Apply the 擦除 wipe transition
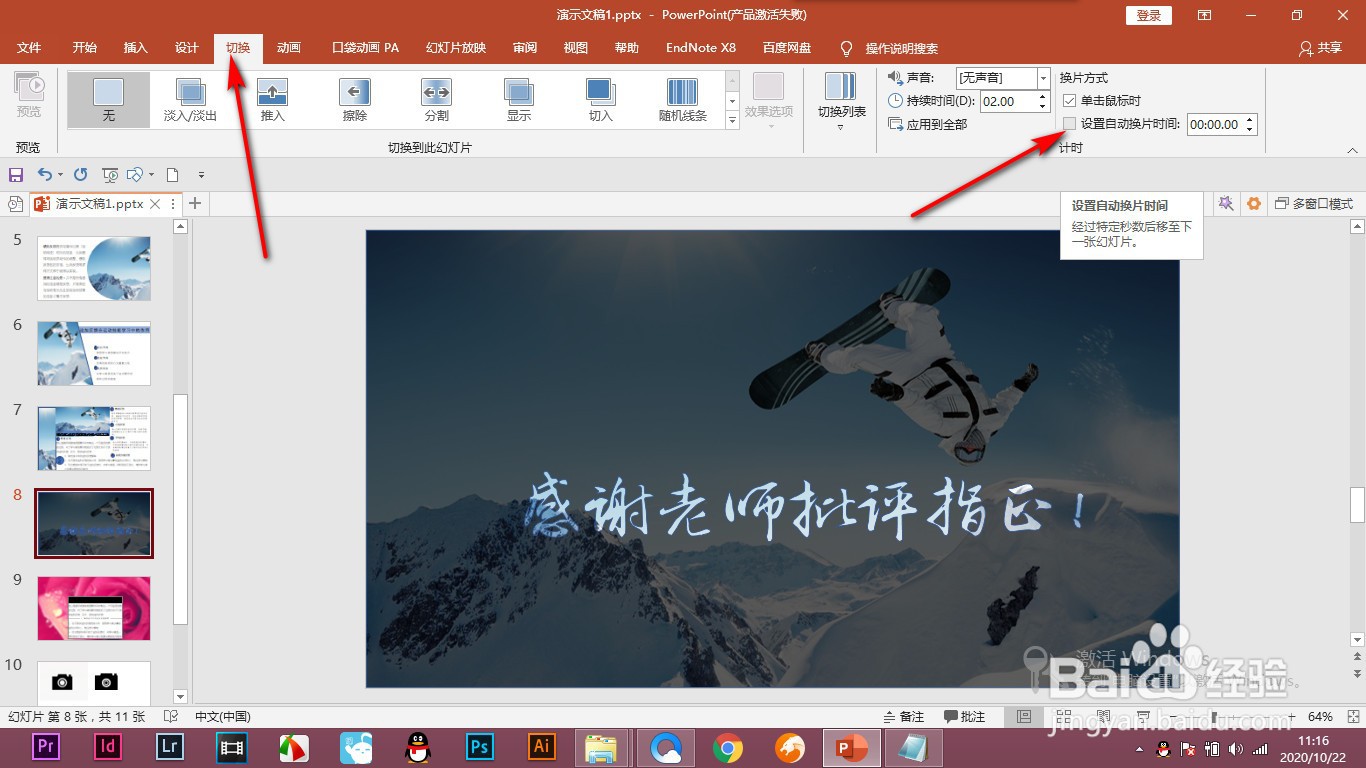1366x768 pixels. (x=354, y=100)
